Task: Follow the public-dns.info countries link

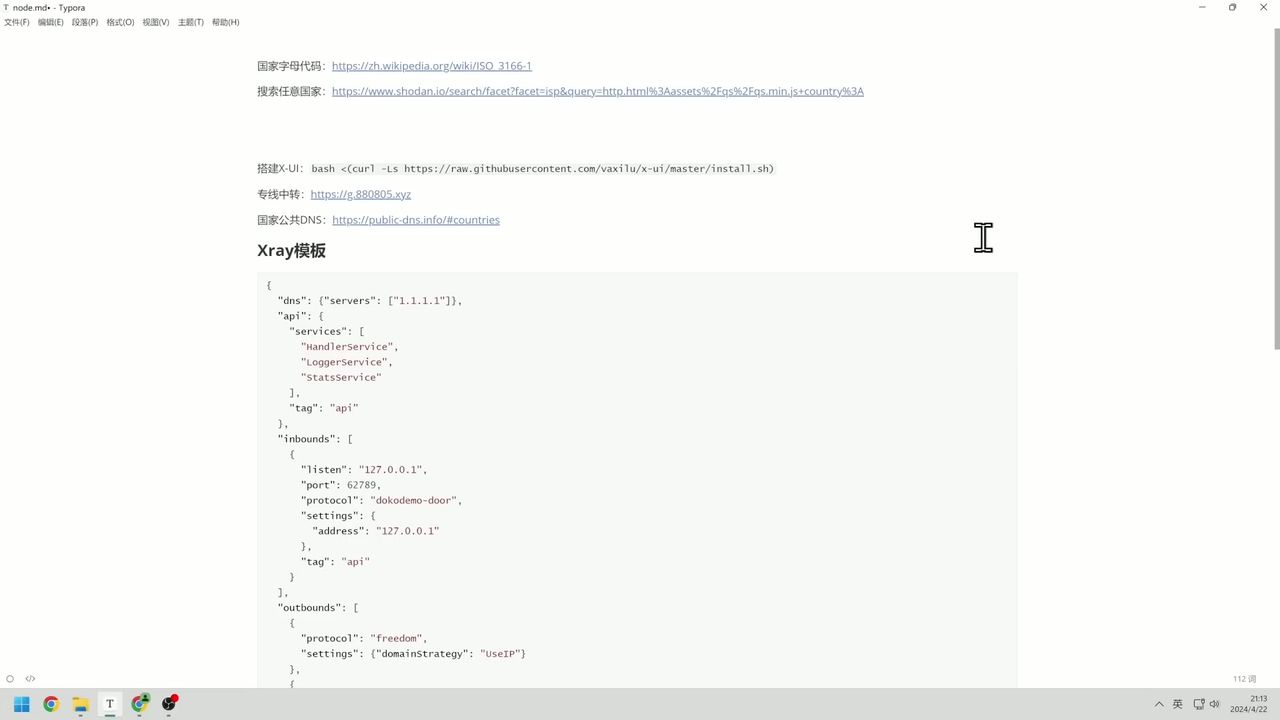Action: [x=415, y=220]
